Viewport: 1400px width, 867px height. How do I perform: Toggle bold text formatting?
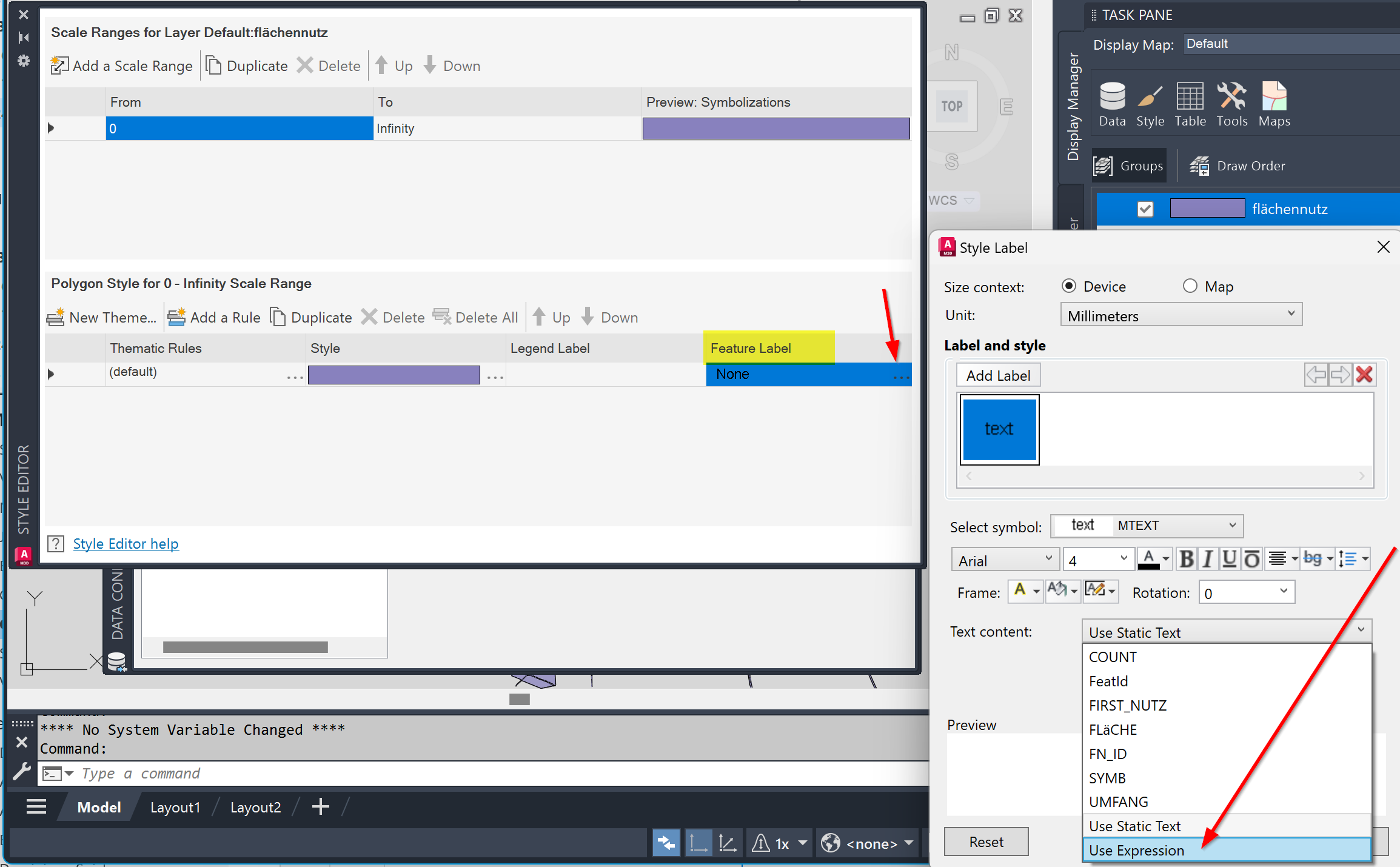click(x=1187, y=559)
